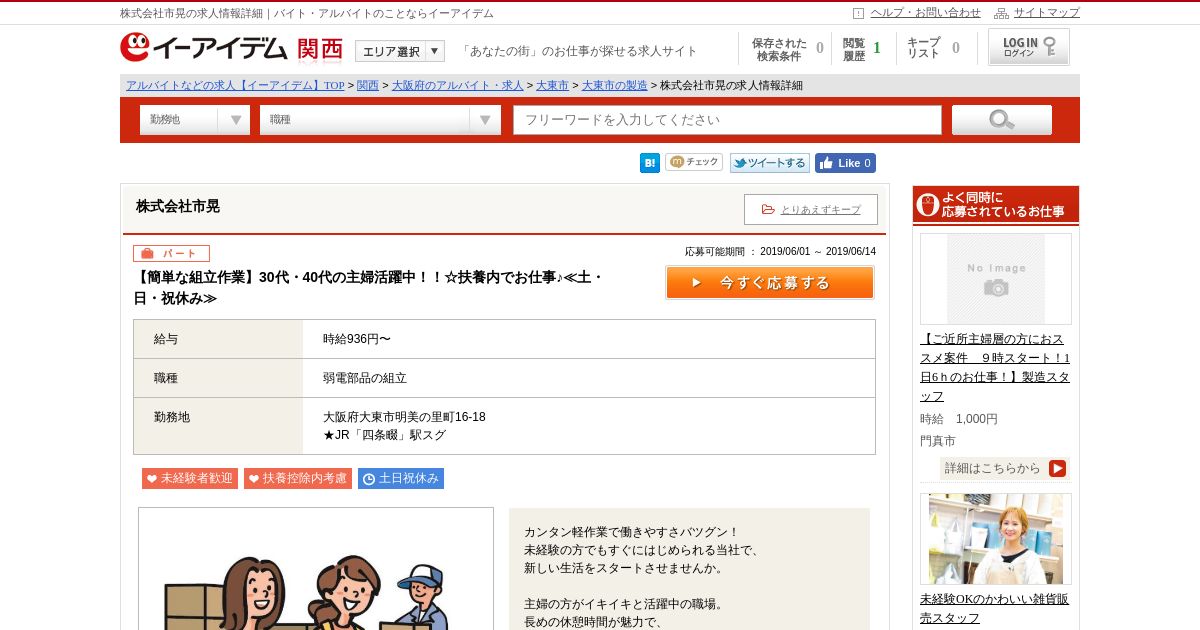Image resolution: width=1200 pixels, height=630 pixels.
Task: Click the sidebar 門真市 location text
Action: click(938, 441)
